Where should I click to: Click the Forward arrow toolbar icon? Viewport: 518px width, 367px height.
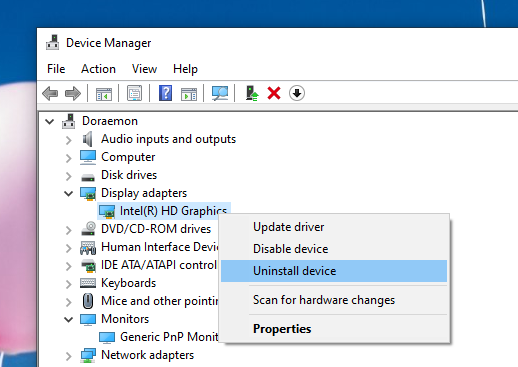[x=73, y=93]
